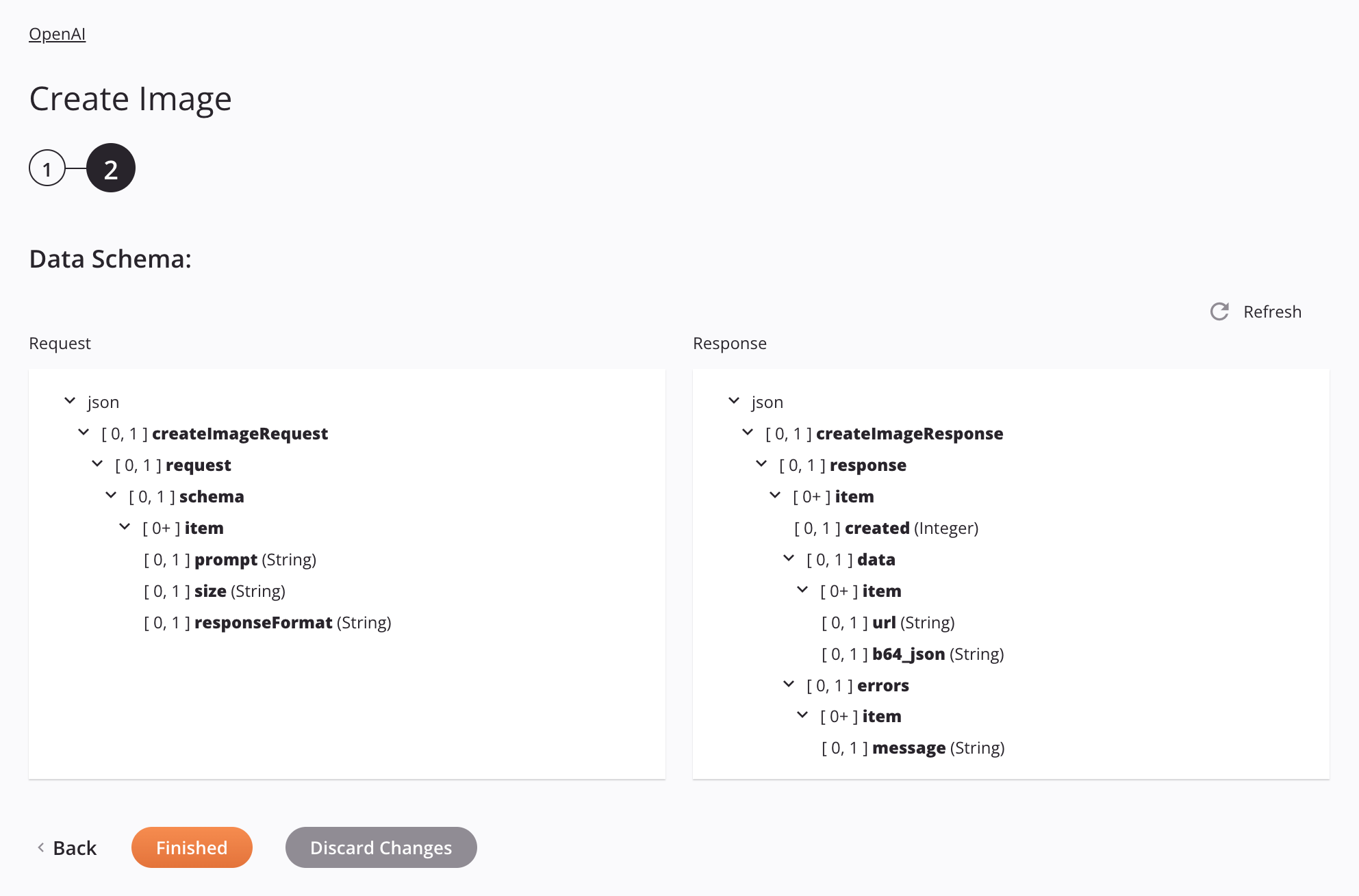Image resolution: width=1359 pixels, height=896 pixels.
Task: Select step 2 circle in progress indicator
Action: pos(110,167)
